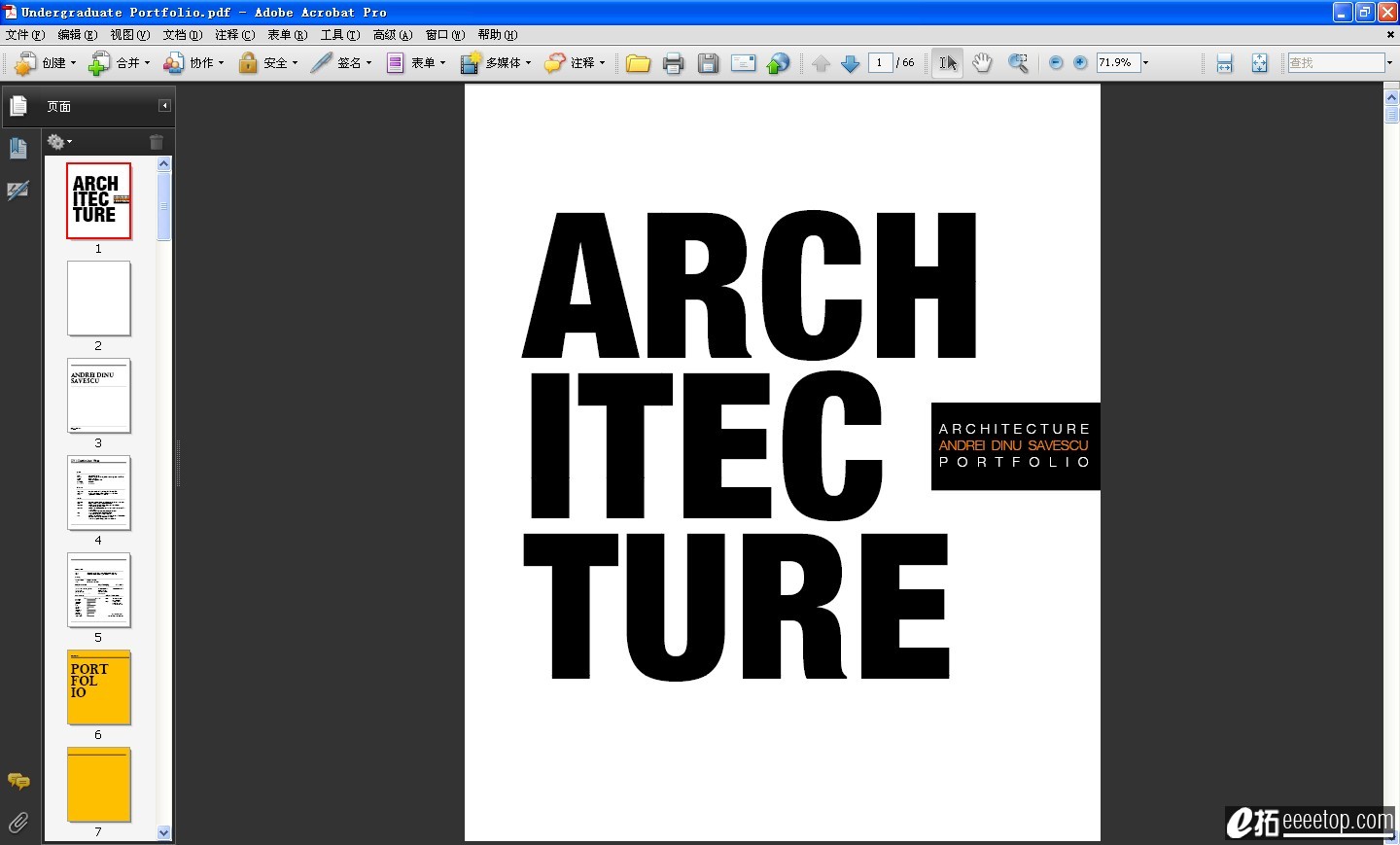
Task: Select page 4 thumbnail
Action: [x=99, y=493]
